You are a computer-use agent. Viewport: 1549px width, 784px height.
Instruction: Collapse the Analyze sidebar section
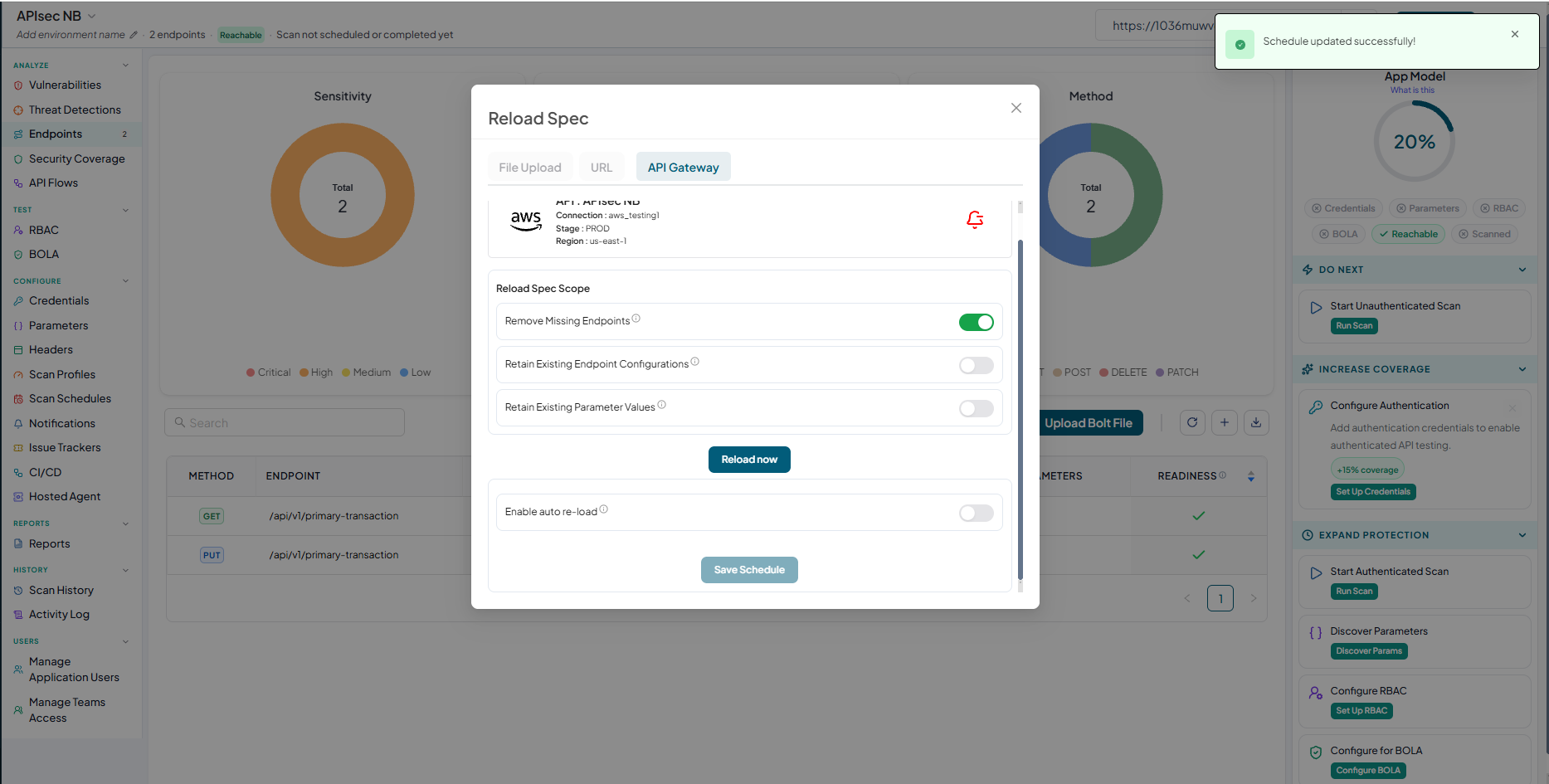click(x=125, y=65)
